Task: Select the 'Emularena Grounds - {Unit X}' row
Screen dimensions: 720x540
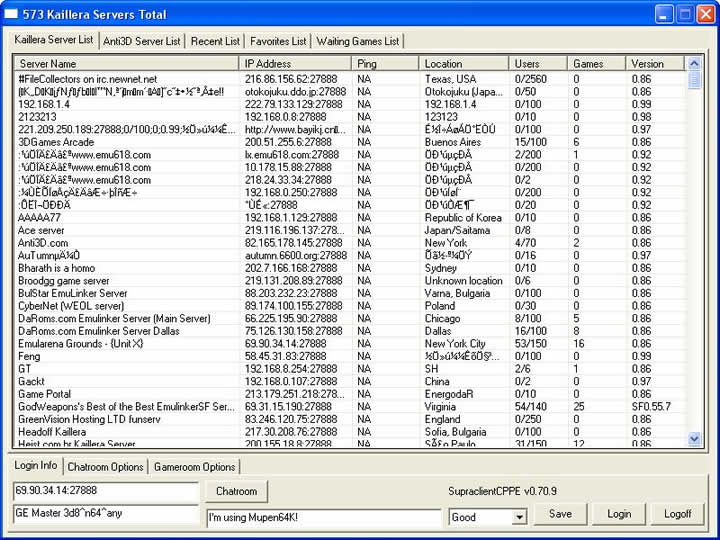Action: 349,343
